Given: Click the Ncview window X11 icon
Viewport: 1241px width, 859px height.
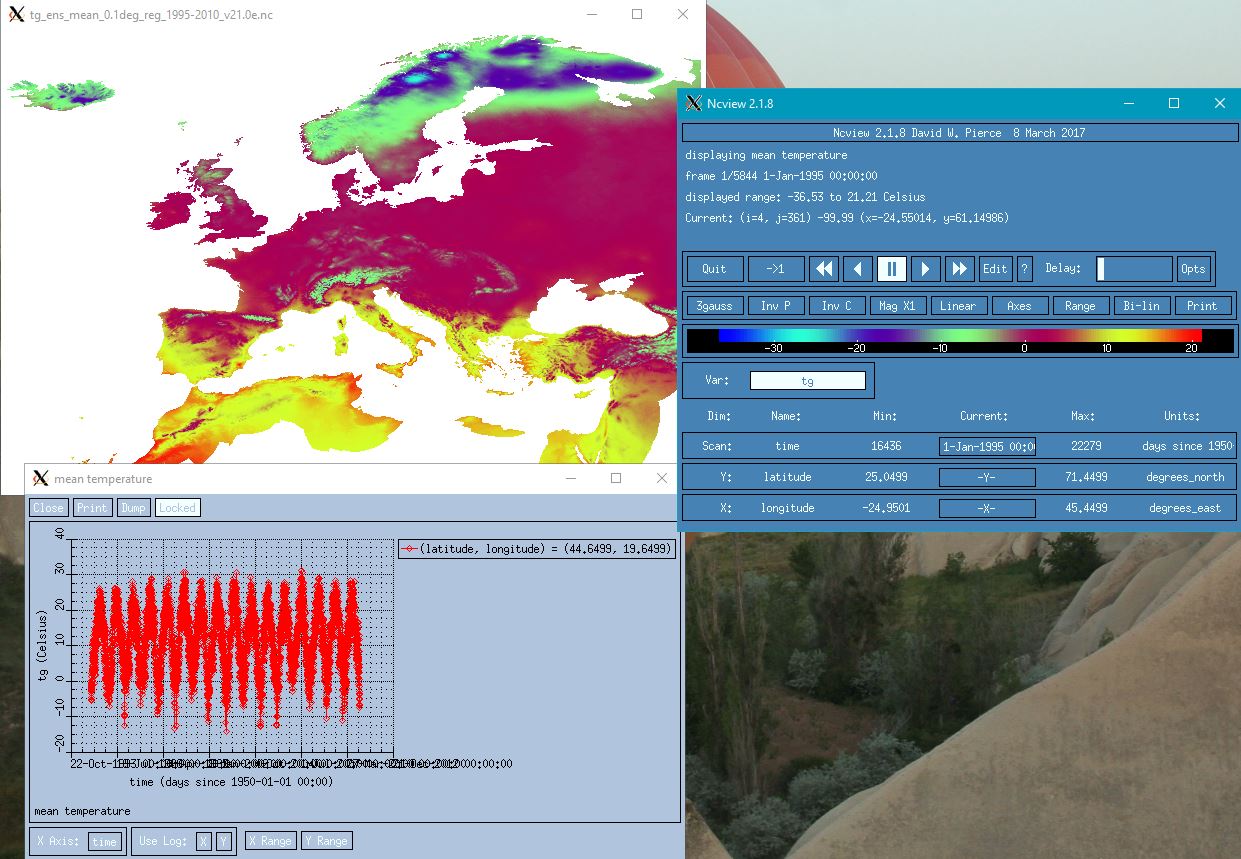Looking at the screenshot, I should click(694, 103).
